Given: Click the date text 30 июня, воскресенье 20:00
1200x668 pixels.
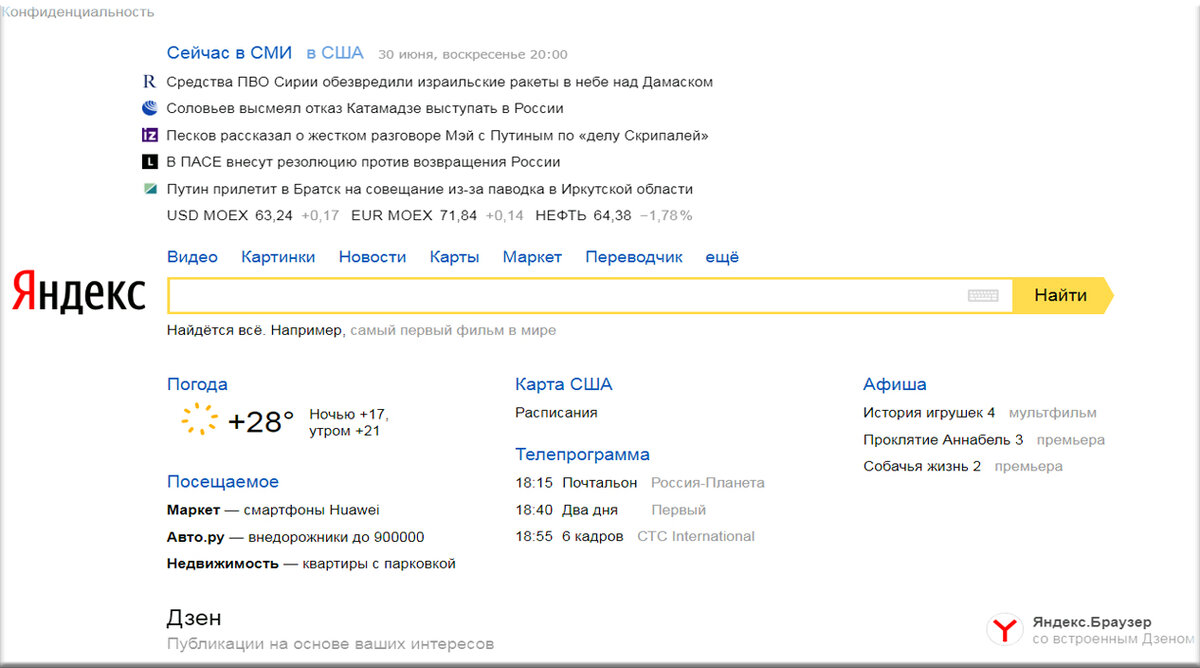Looking at the screenshot, I should tap(473, 54).
